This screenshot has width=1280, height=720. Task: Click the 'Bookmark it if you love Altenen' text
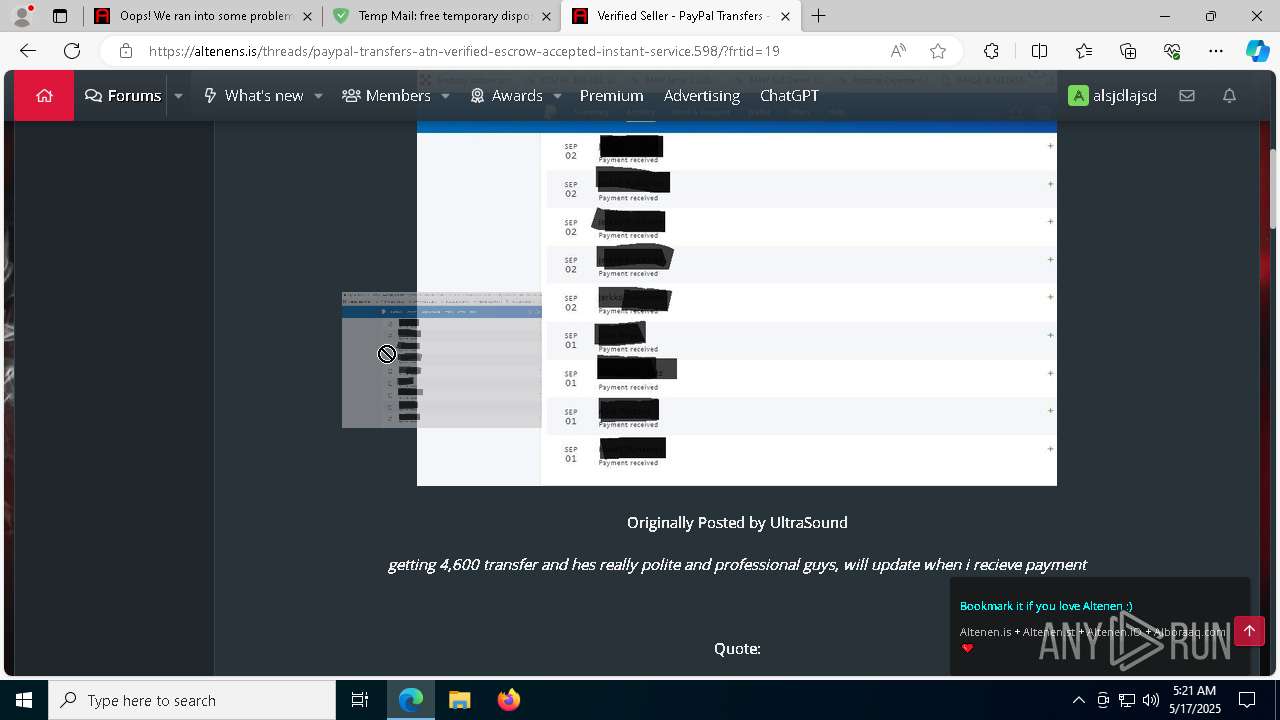pyautogui.click(x=1046, y=606)
